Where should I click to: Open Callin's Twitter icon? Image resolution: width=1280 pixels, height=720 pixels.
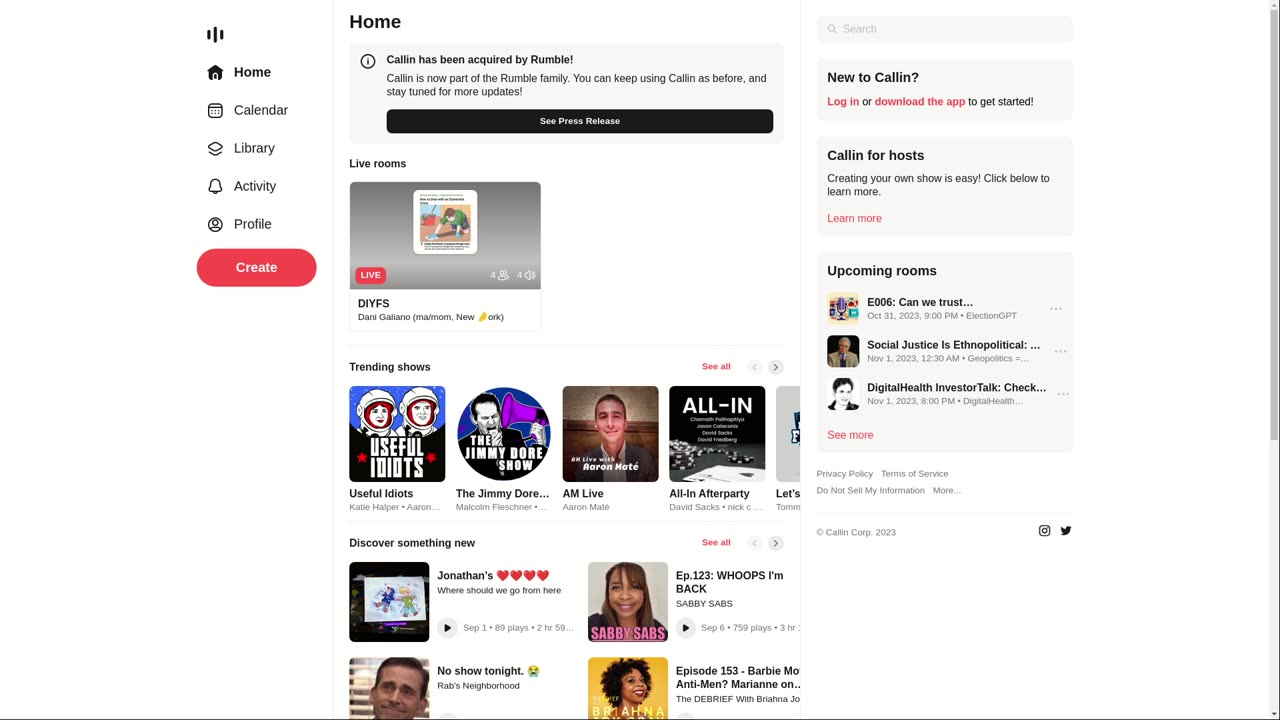pyautogui.click(x=1066, y=531)
